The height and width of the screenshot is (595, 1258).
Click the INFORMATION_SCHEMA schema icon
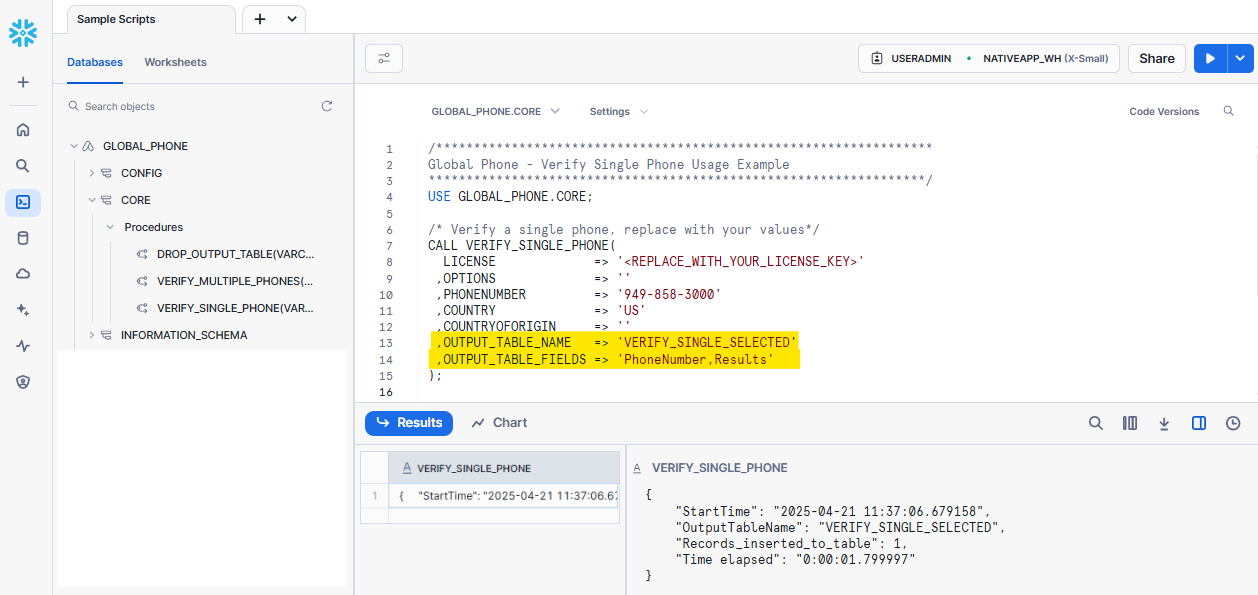click(106, 335)
